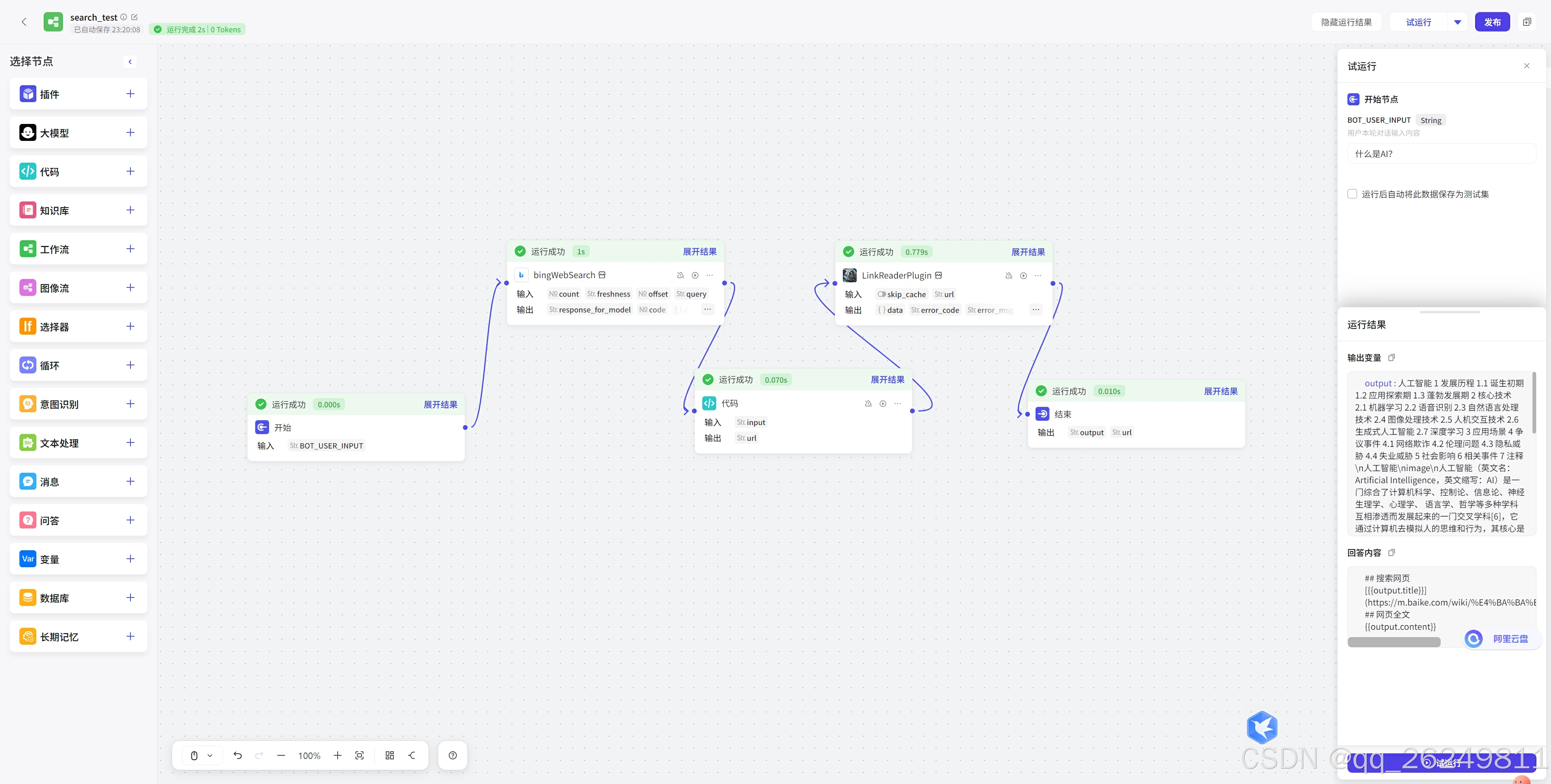Click the 发布 publish button
Viewport: 1551px width, 784px height.
click(1492, 22)
